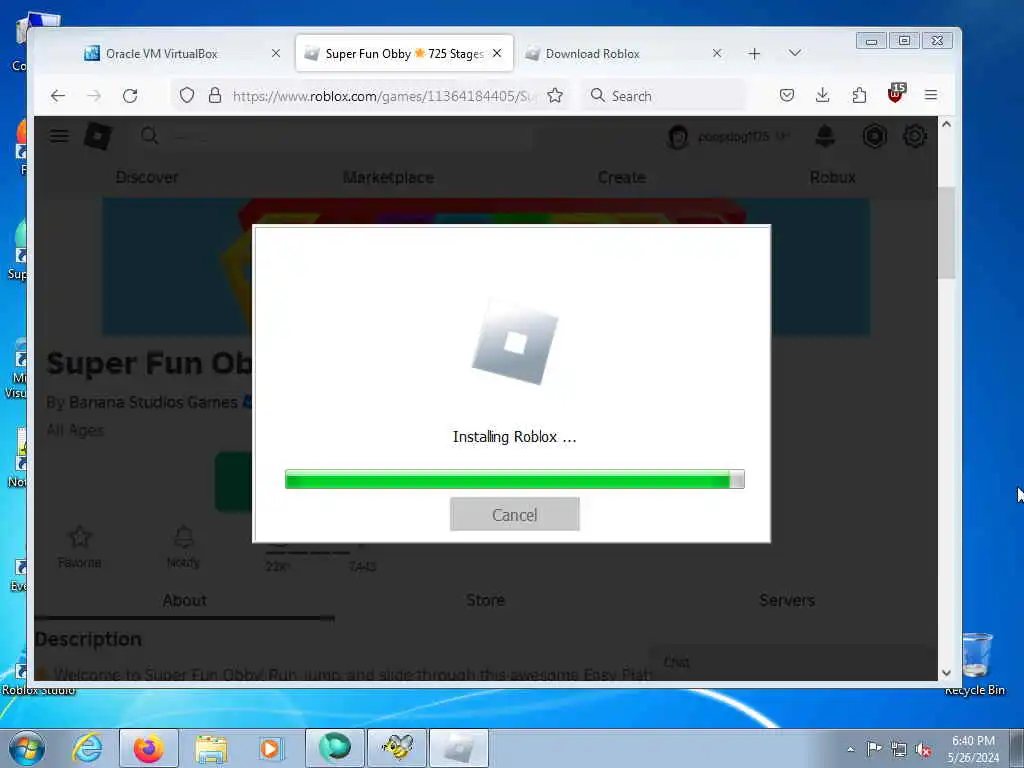The height and width of the screenshot is (768, 1024).
Task: Click the page scroll down arrow
Action: point(946,673)
